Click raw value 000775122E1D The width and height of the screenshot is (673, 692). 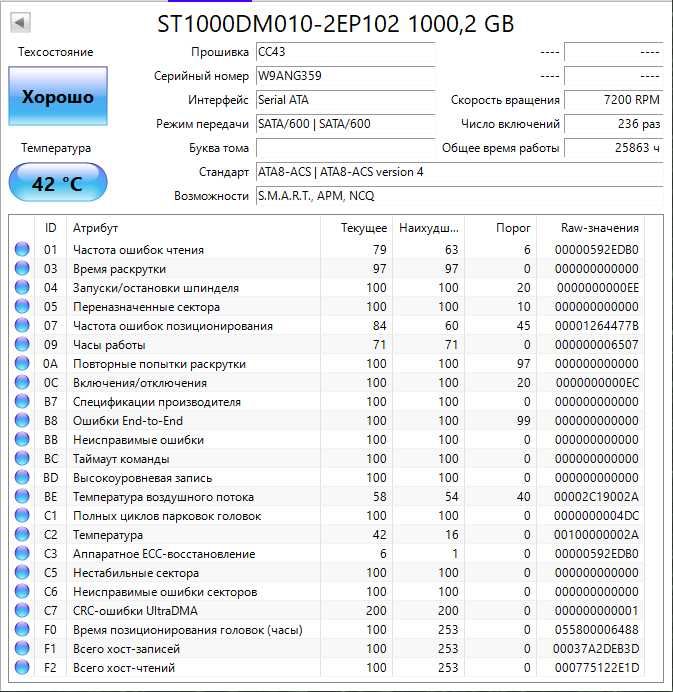coord(596,667)
